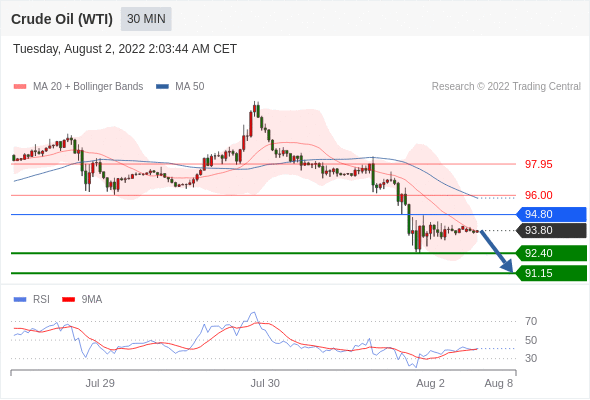Screen dimensions: 590x400
Task: Click the pink MA 20 legend swatch
Action: coord(20,87)
